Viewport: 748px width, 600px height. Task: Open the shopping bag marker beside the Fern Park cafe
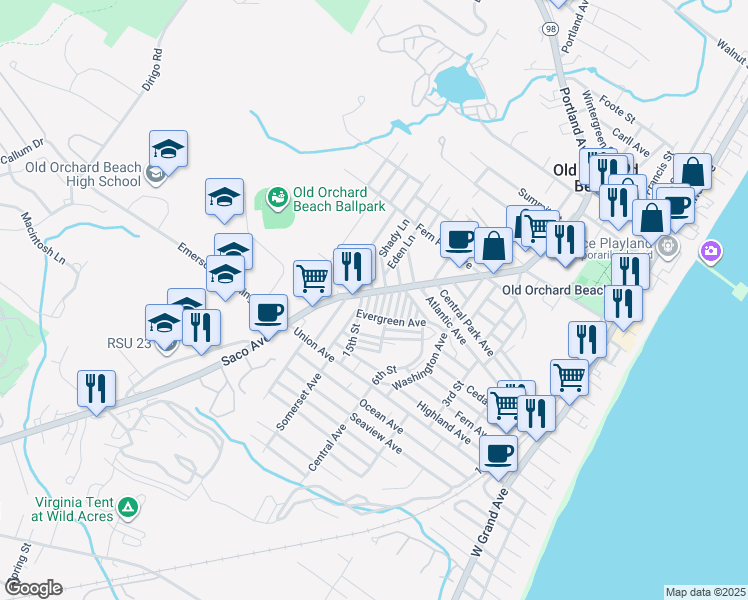[493, 248]
